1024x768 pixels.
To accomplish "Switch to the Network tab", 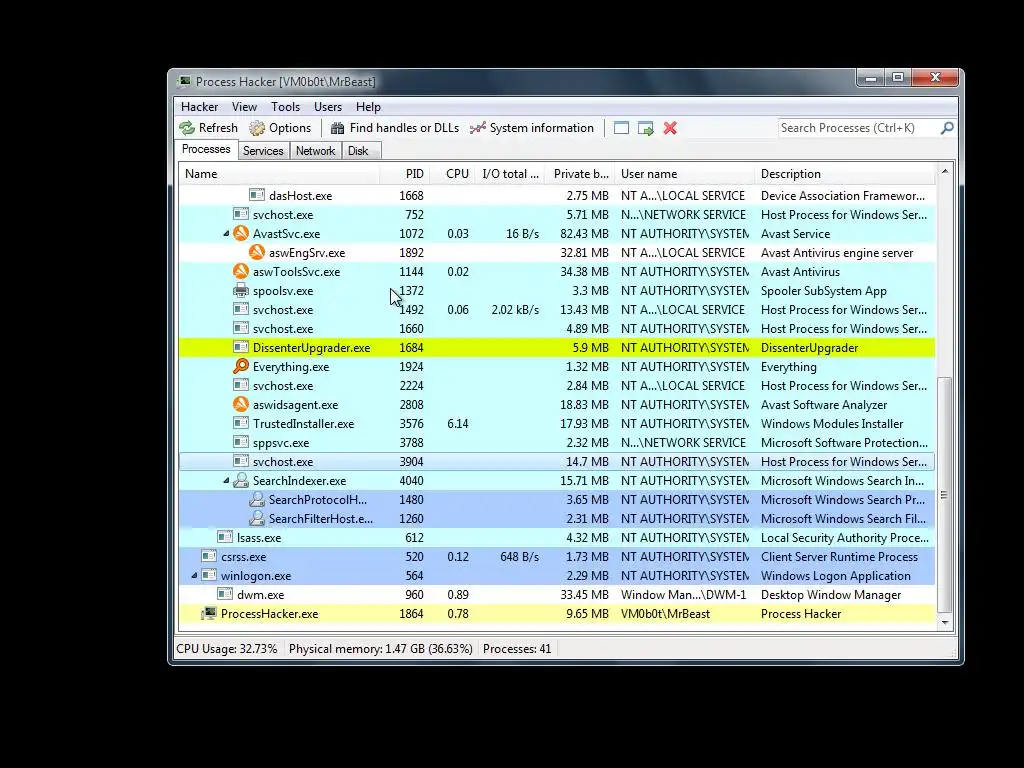I will [x=315, y=151].
